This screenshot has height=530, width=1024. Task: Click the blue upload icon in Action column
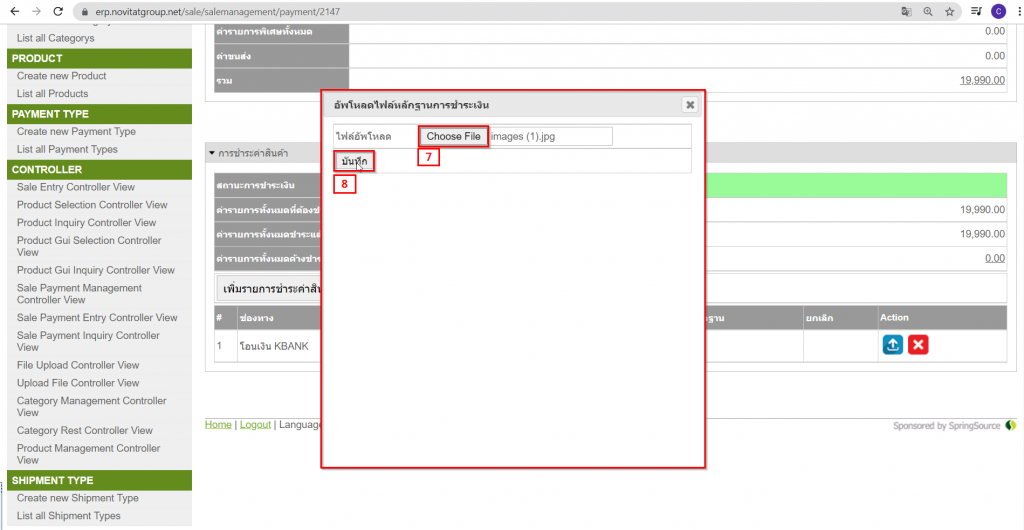click(892, 344)
